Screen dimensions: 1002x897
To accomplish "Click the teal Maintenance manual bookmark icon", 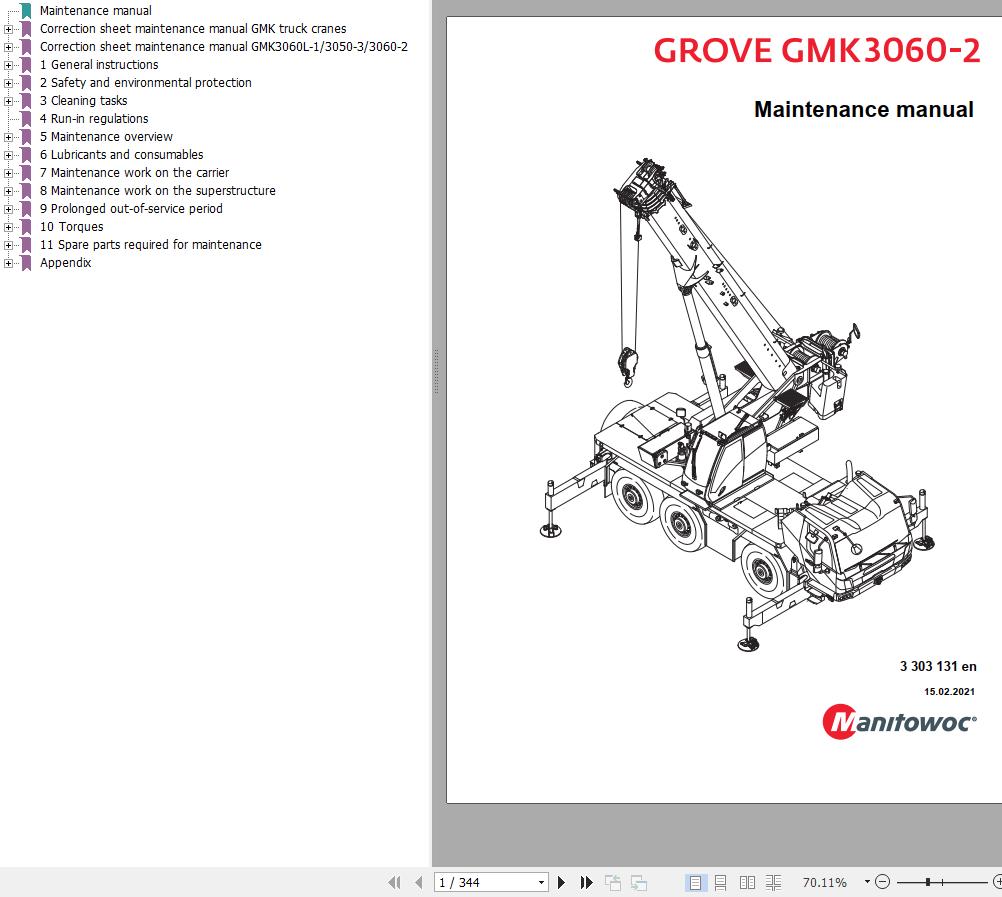I will [x=26, y=11].
